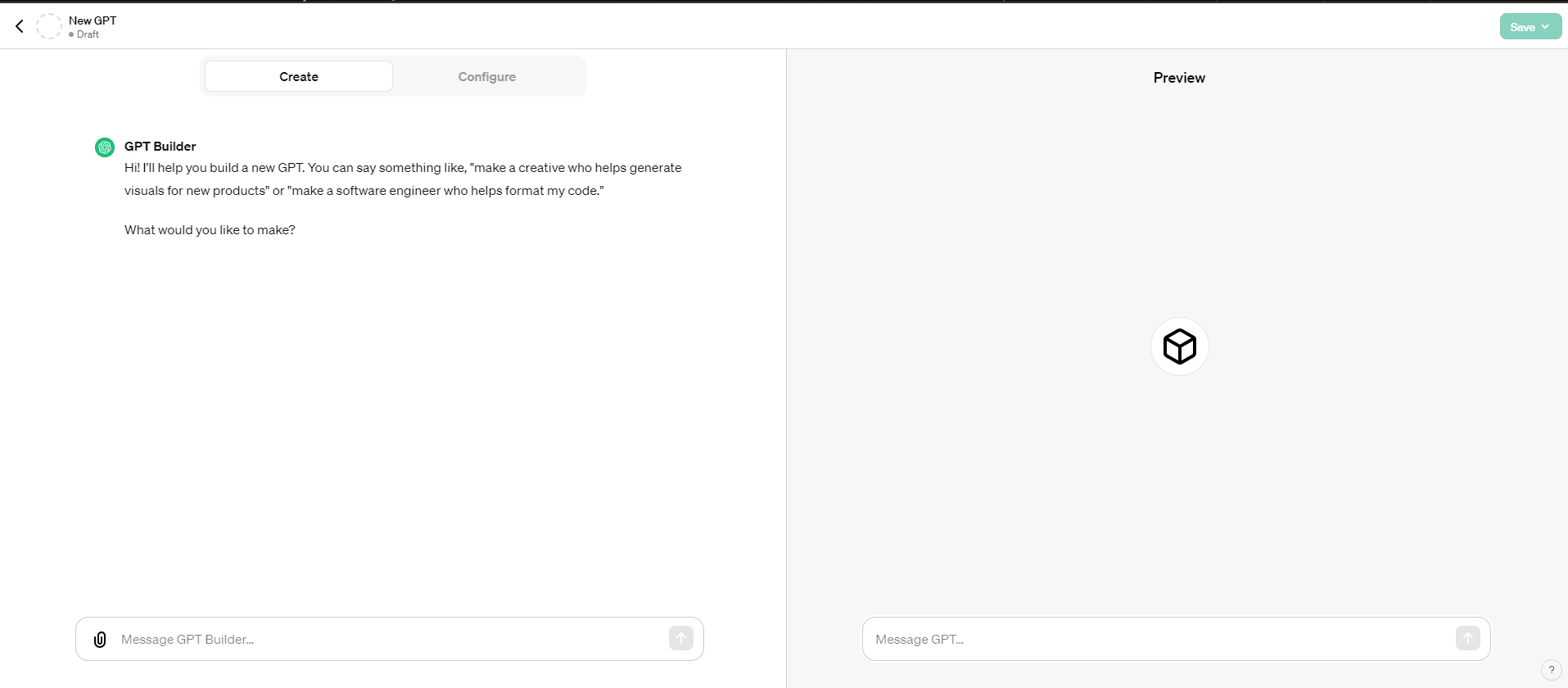Click the Save button
The width and height of the screenshot is (1568, 688).
pos(1522,27)
